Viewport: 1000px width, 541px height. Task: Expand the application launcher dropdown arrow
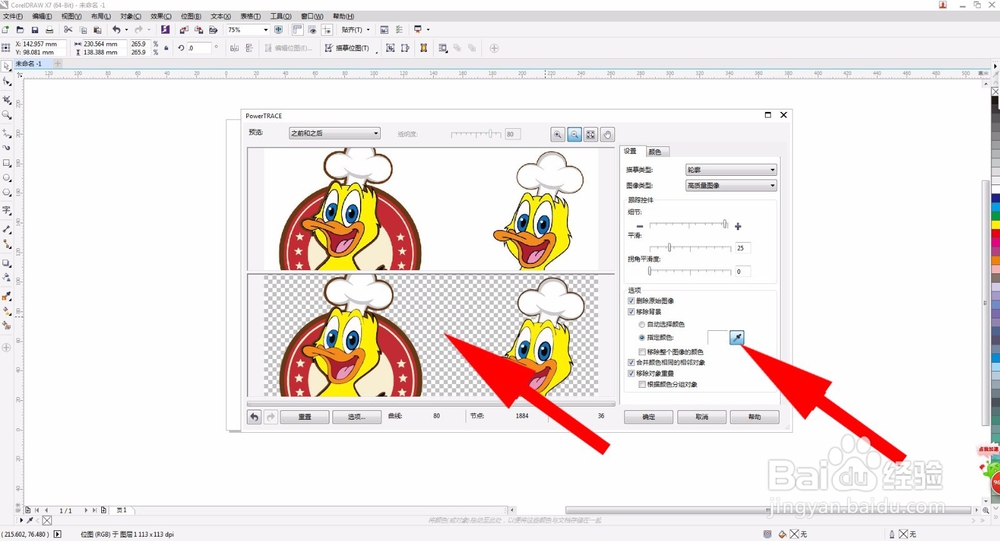coord(428,29)
